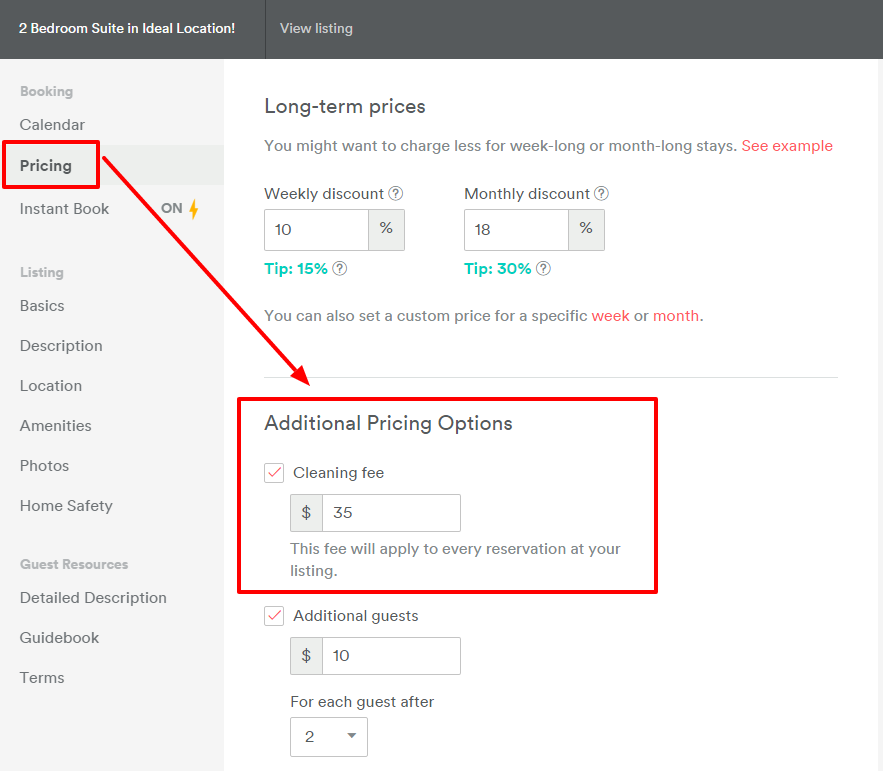Image resolution: width=883 pixels, height=771 pixels.
Task: Go to Amenities in the sidebar
Action: click(x=55, y=426)
